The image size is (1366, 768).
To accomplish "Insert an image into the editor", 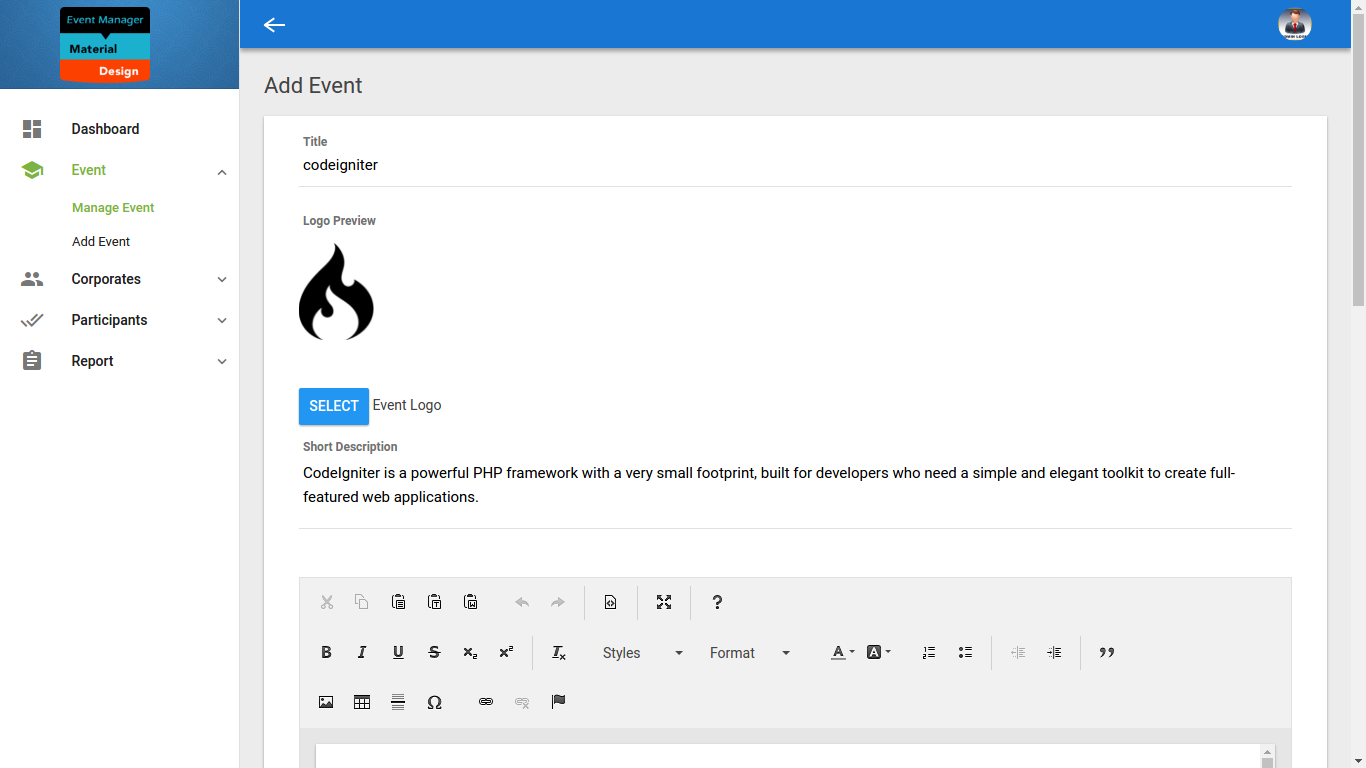I will coord(326,702).
